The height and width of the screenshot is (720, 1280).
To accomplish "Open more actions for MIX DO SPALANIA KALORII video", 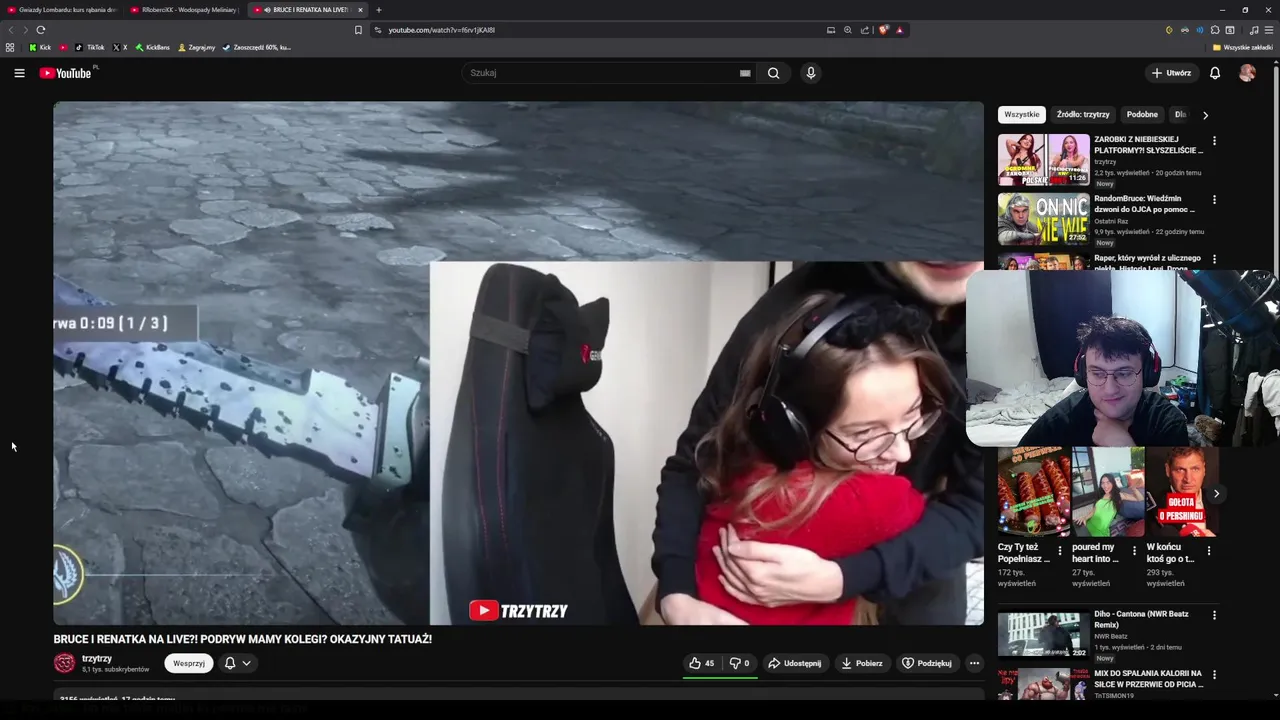I will pos(1214,674).
